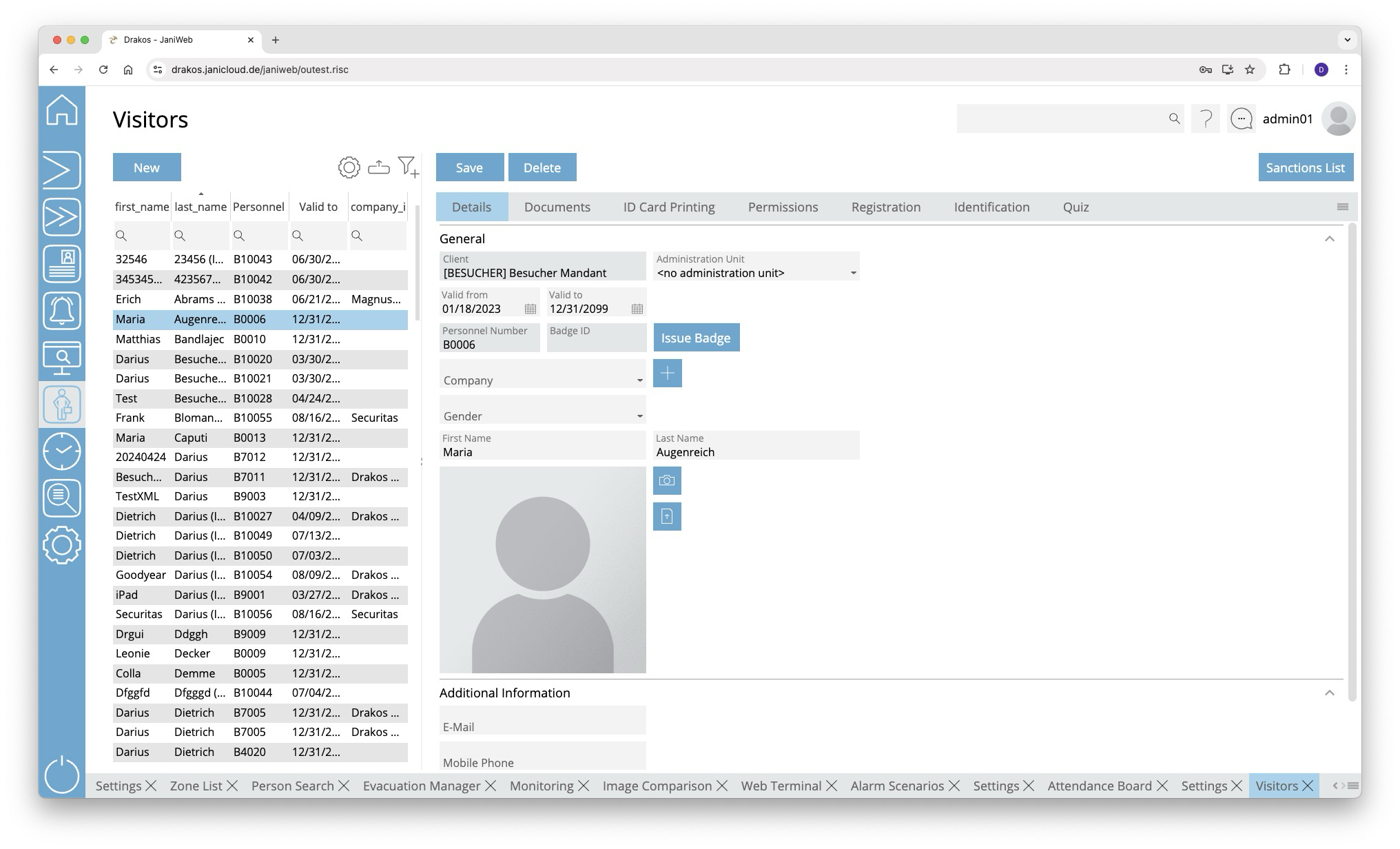Click the E-Mail input field
The image size is (1400, 849).
point(542,722)
